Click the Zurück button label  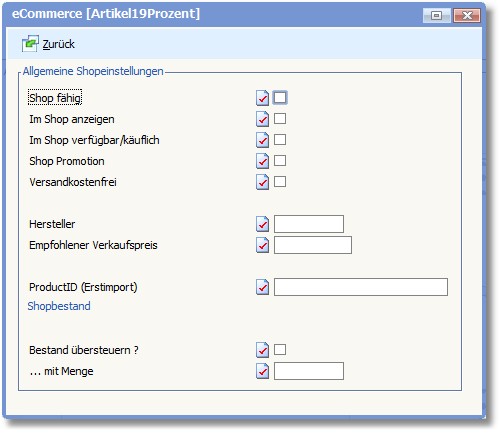[58, 44]
